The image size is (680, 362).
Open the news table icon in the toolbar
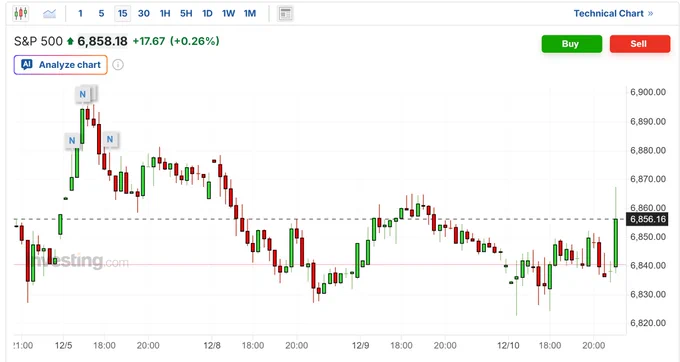point(285,13)
